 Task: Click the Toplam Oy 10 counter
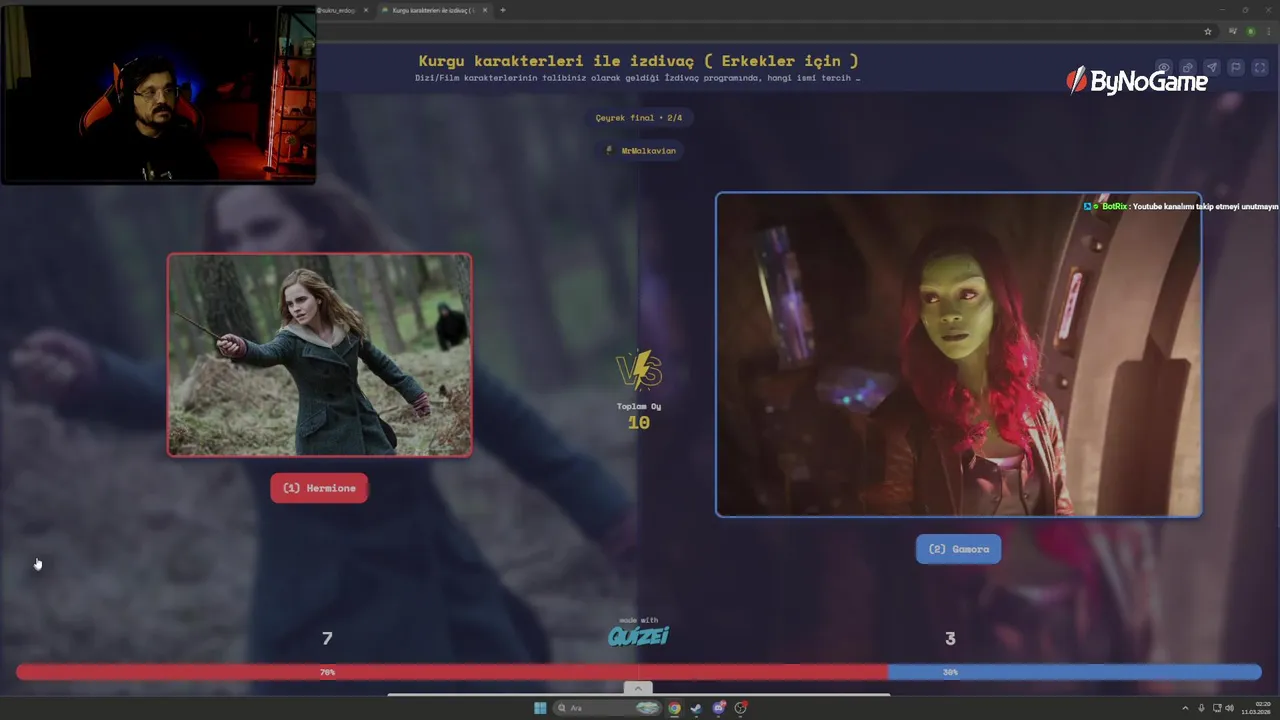[x=639, y=416]
